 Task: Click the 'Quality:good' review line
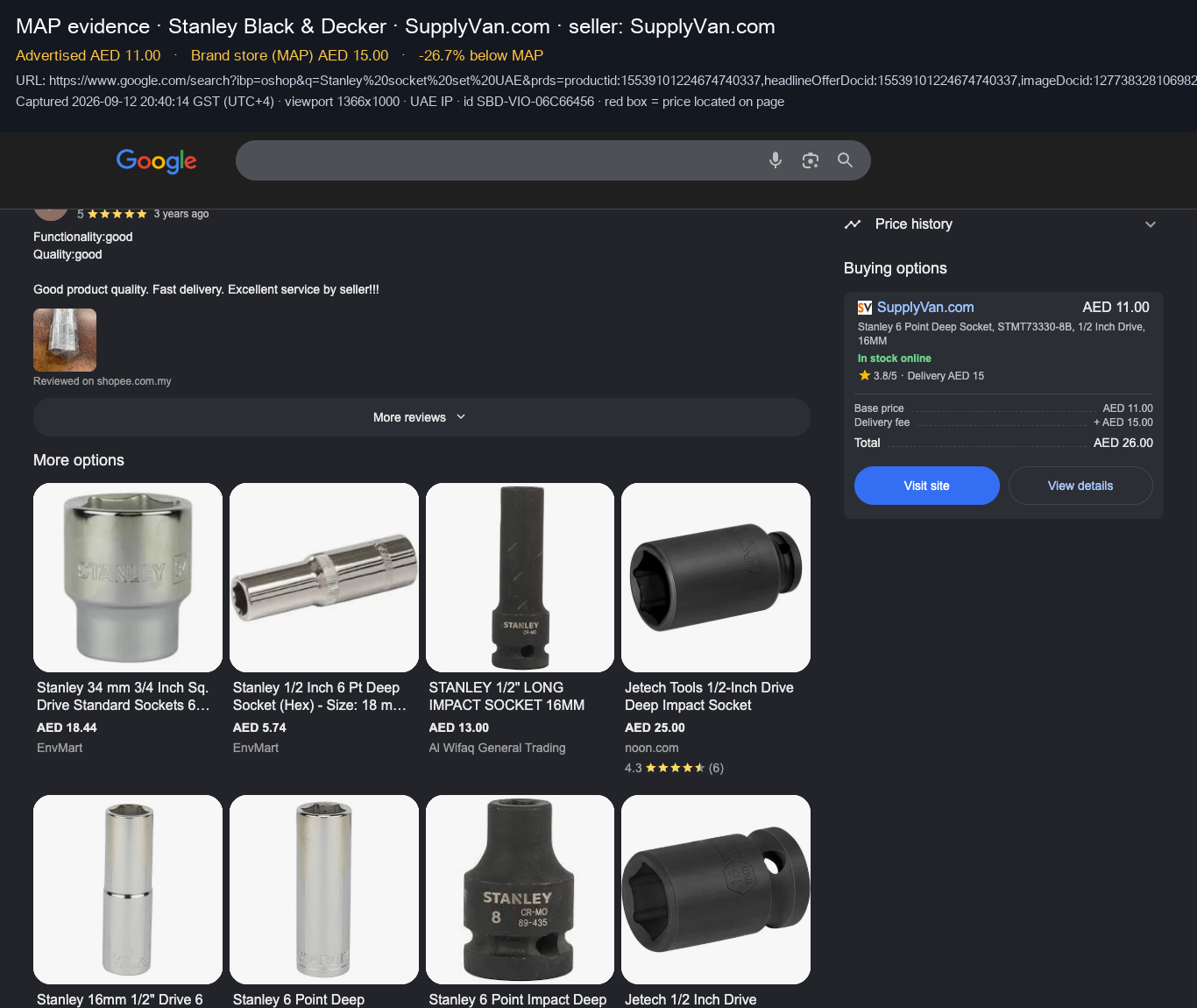67,254
